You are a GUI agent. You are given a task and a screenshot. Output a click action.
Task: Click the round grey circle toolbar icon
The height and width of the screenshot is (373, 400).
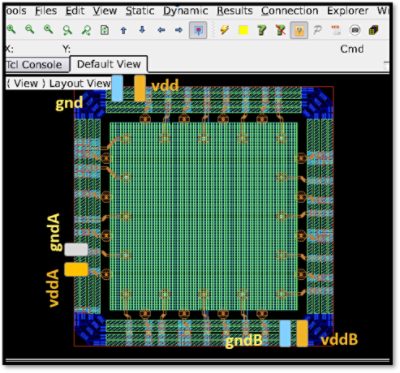point(355,30)
